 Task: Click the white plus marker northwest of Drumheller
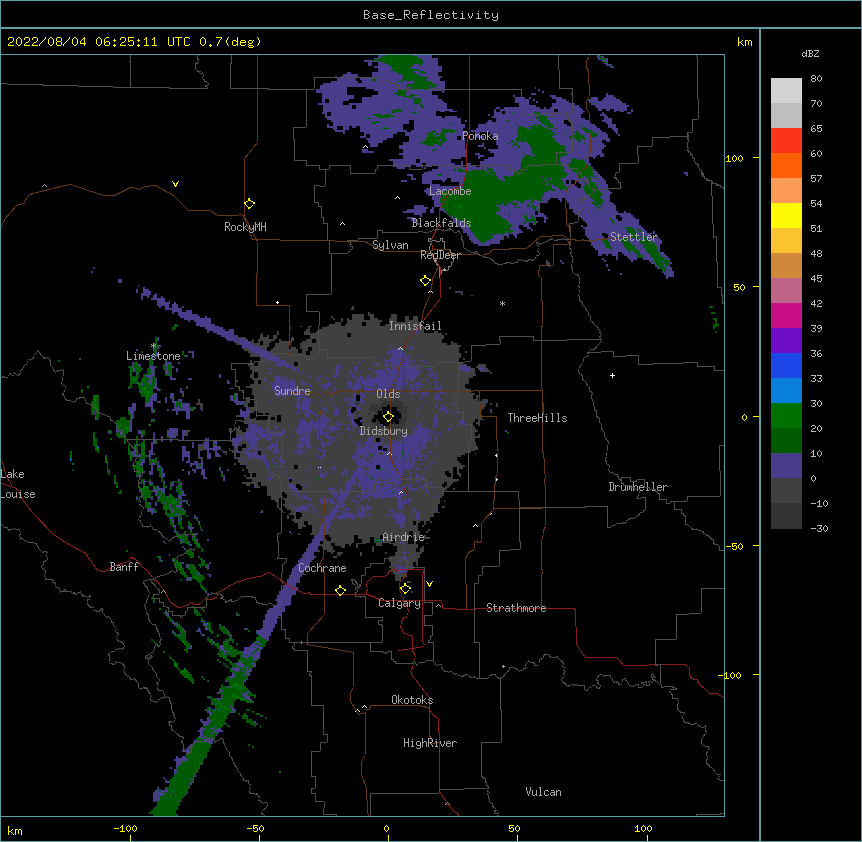(x=612, y=375)
